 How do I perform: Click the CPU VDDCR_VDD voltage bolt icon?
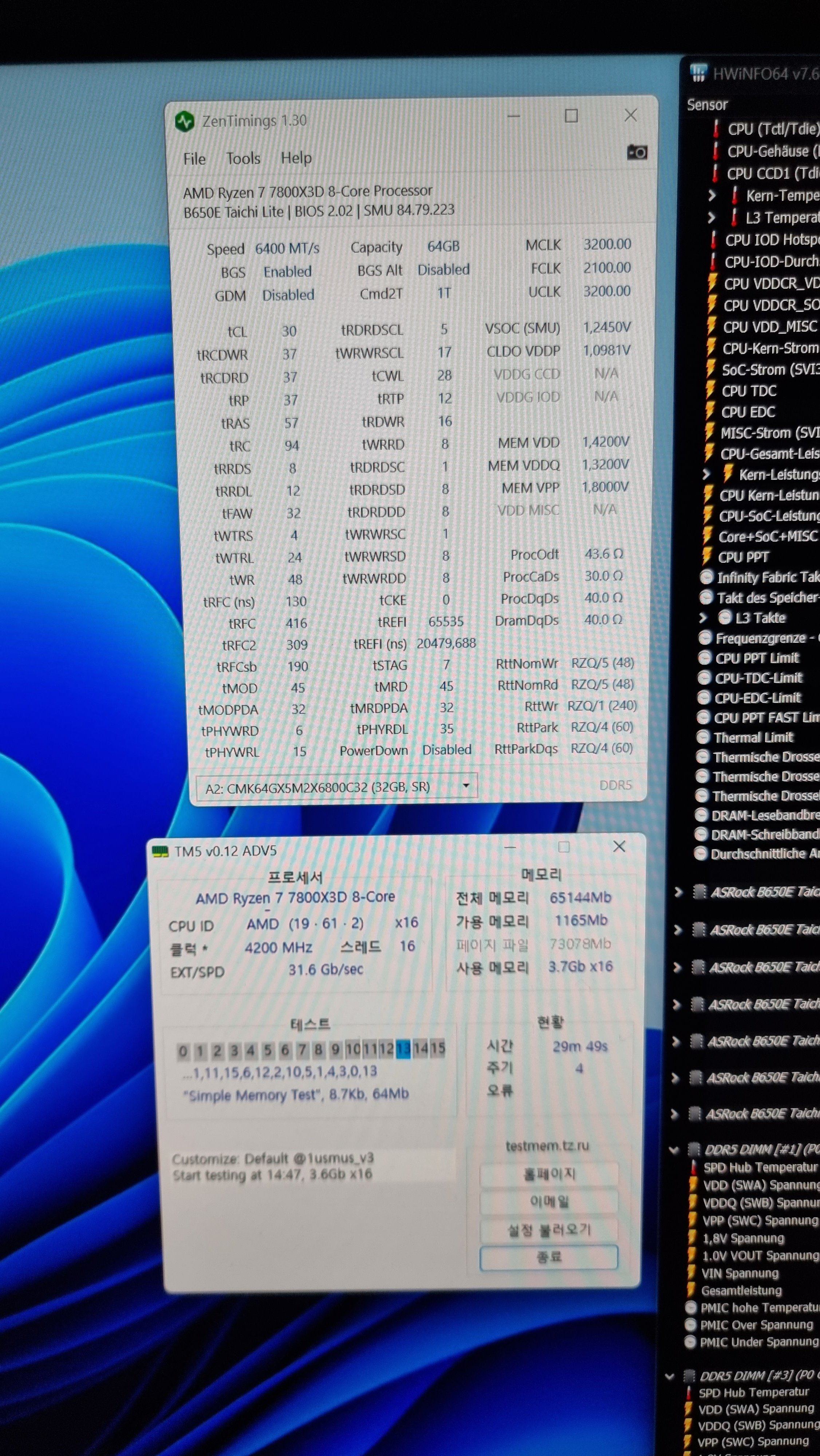[713, 283]
